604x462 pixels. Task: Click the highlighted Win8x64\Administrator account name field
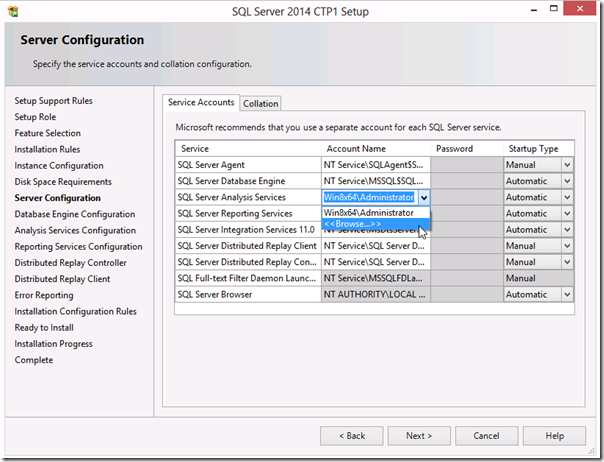[369, 197]
